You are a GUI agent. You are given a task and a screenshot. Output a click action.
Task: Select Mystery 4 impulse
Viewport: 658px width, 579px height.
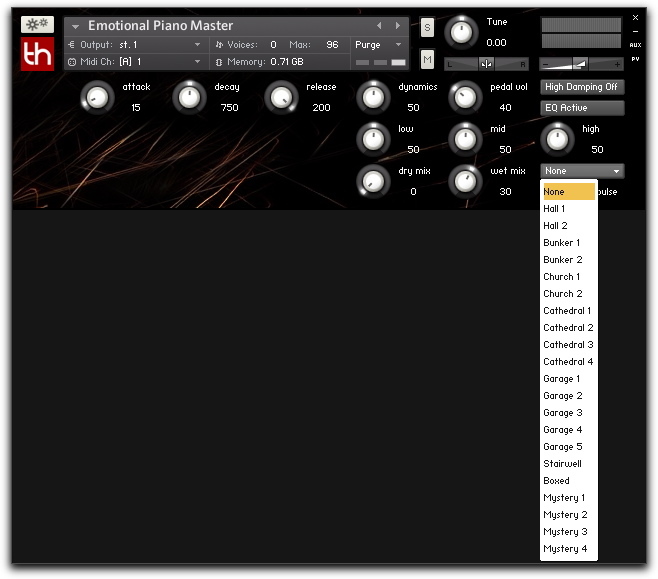tap(569, 548)
